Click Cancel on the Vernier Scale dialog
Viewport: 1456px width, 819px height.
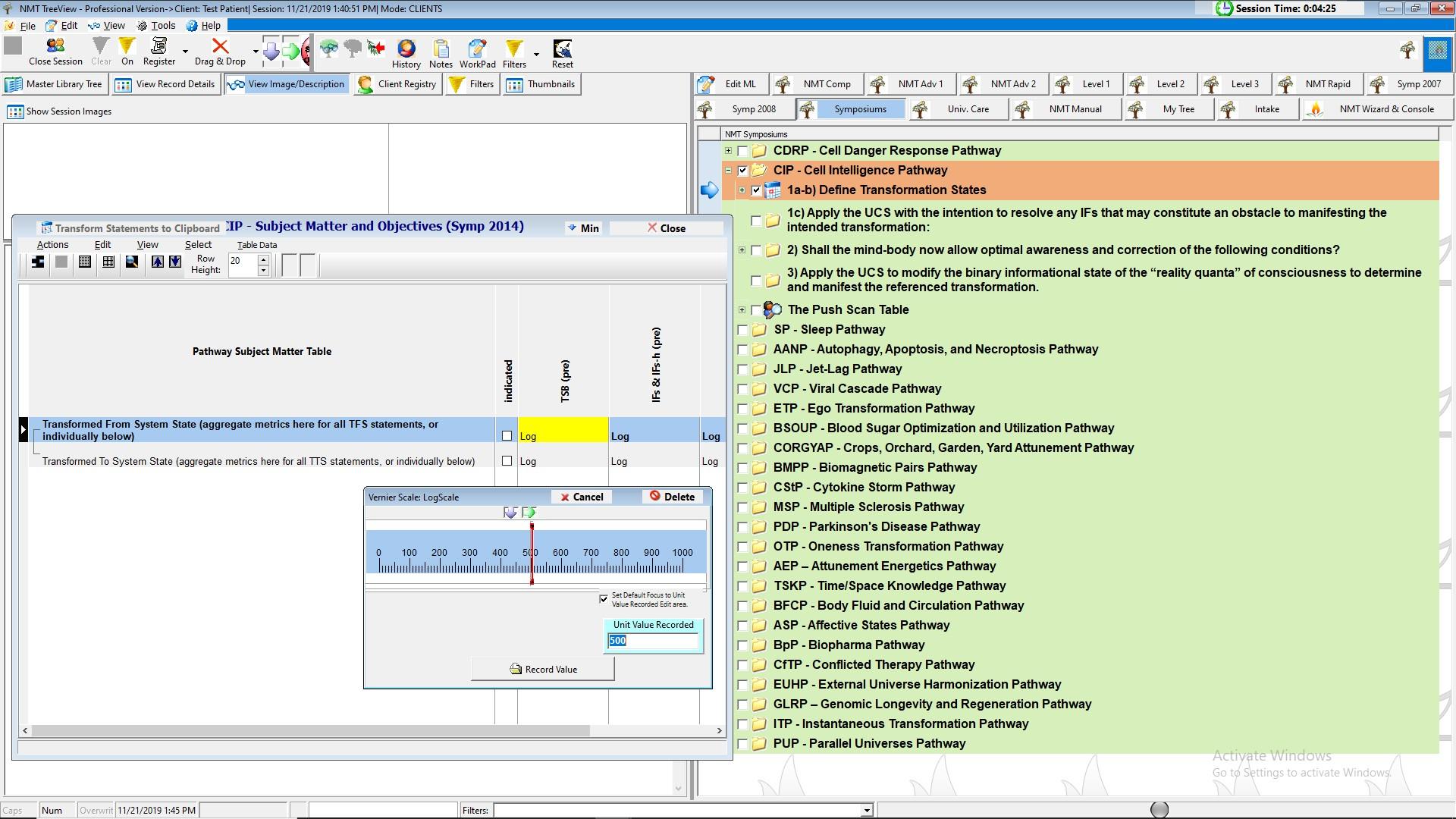tap(582, 497)
